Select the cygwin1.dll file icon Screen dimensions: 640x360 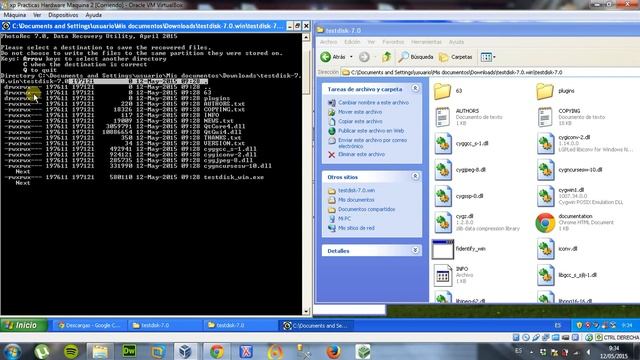[x=545, y=196]
